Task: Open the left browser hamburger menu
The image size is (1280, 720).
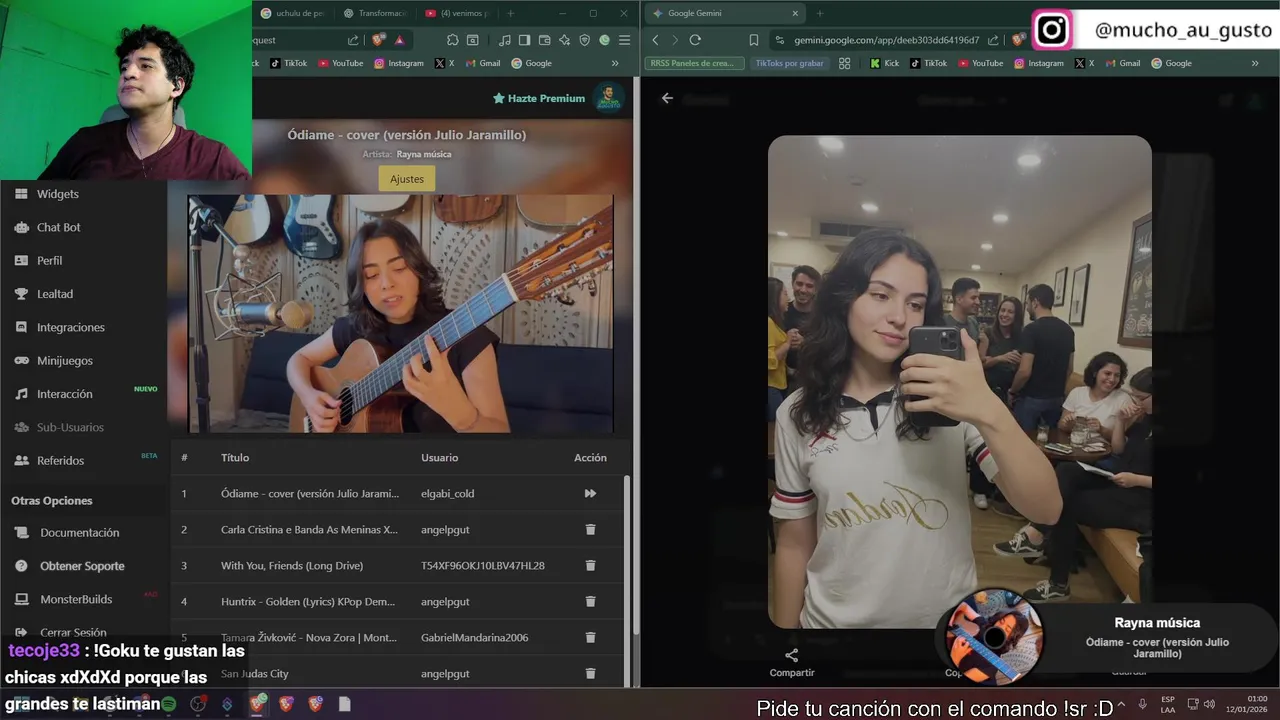Action: pyautogui.click(x=625, y=40)
